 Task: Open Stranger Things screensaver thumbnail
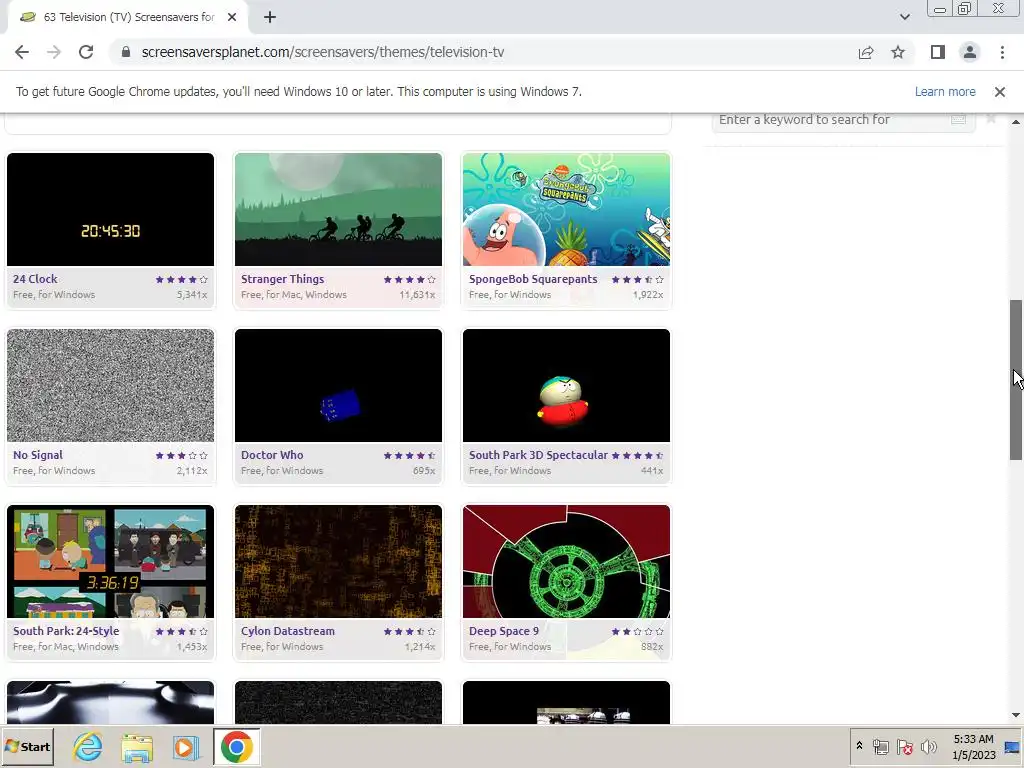click(338, 210)
